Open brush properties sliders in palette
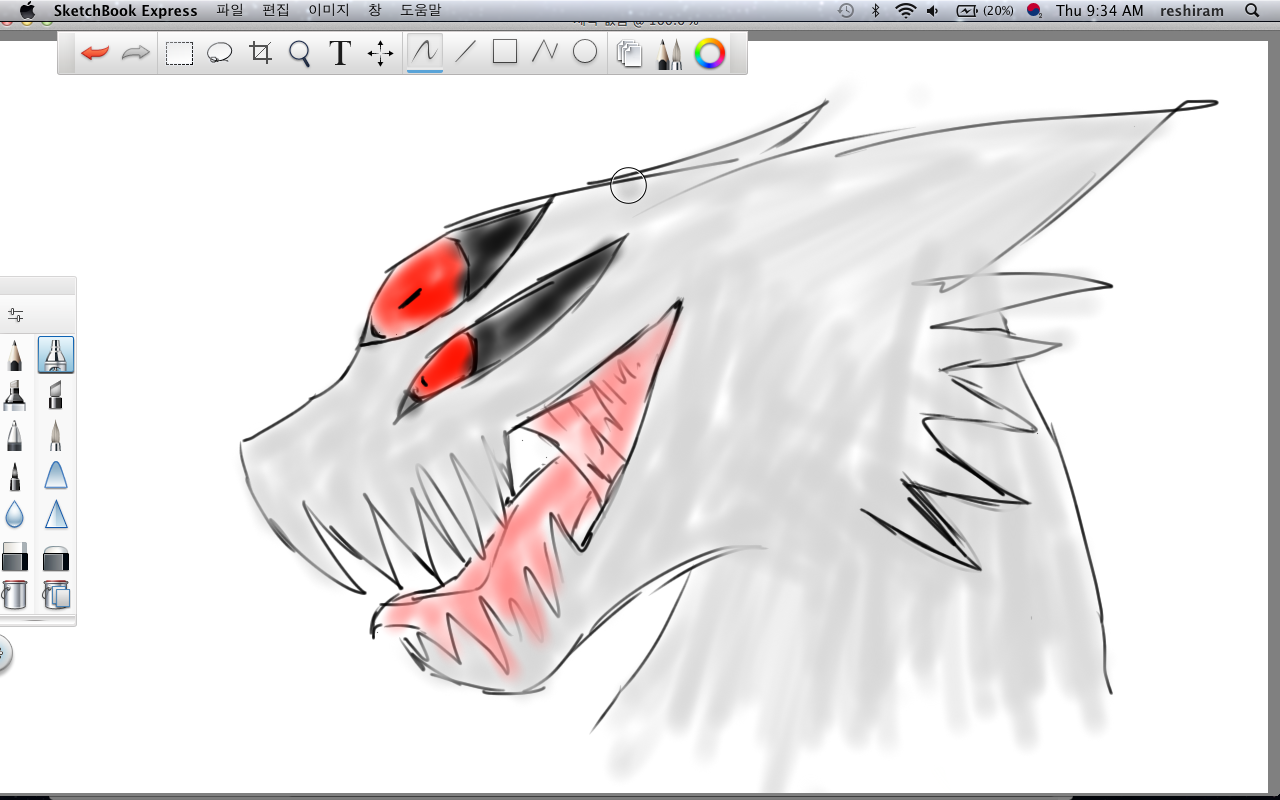Image resolution: width=1280 pixels, height=800 pixels. click(15, 315)
